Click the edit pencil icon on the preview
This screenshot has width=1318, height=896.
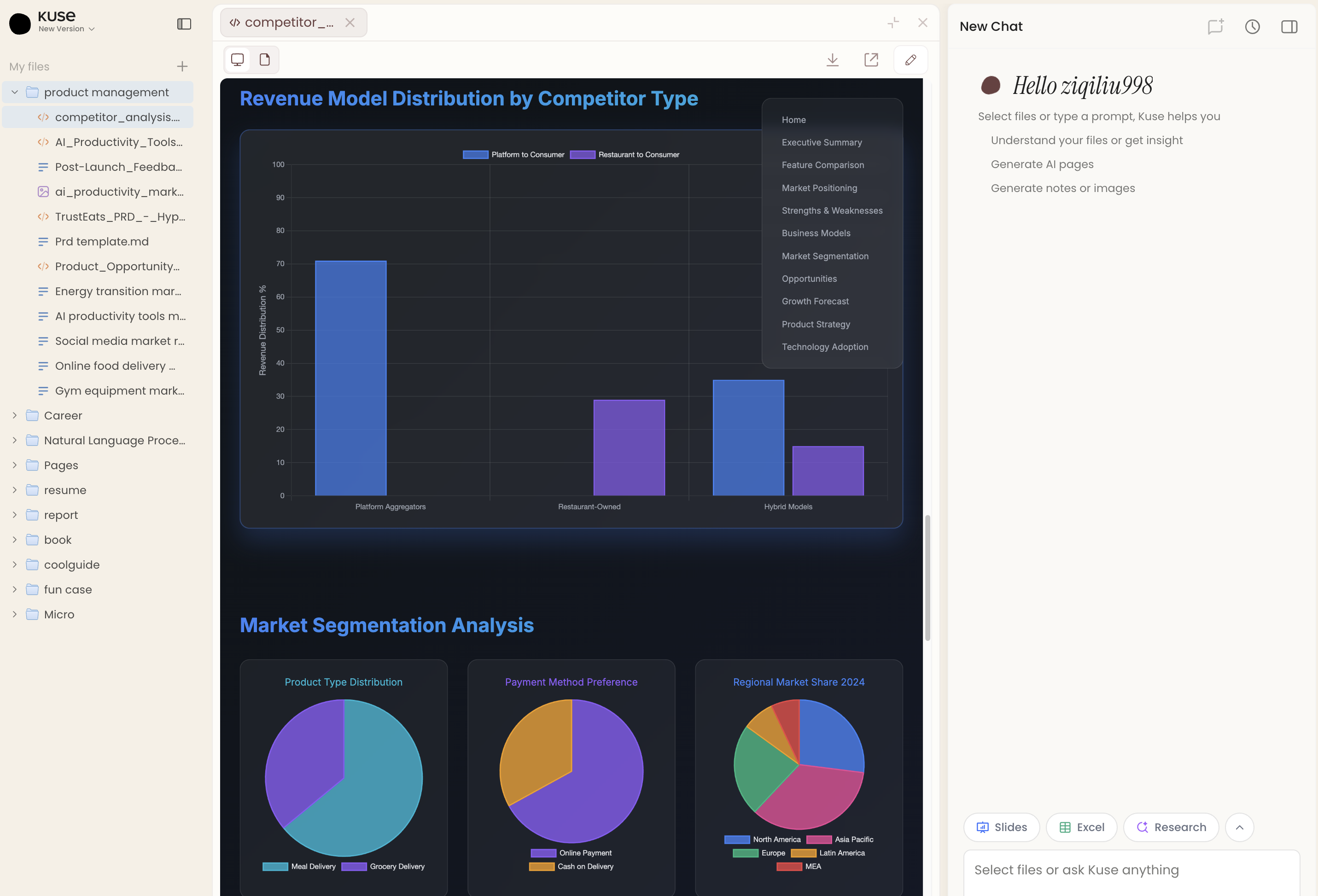point(910,59)
